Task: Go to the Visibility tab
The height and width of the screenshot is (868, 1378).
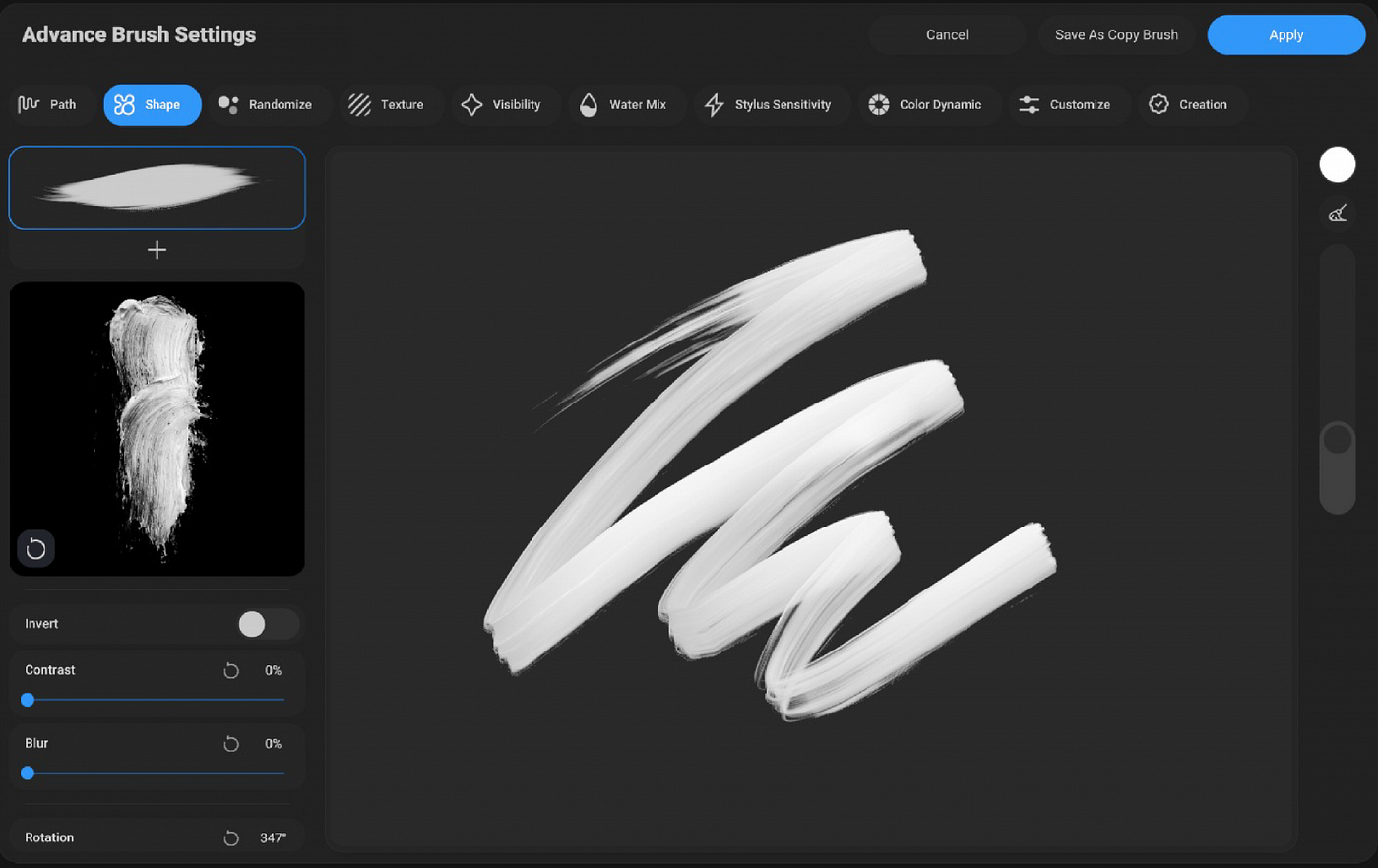Action: (x=504, y=104)
